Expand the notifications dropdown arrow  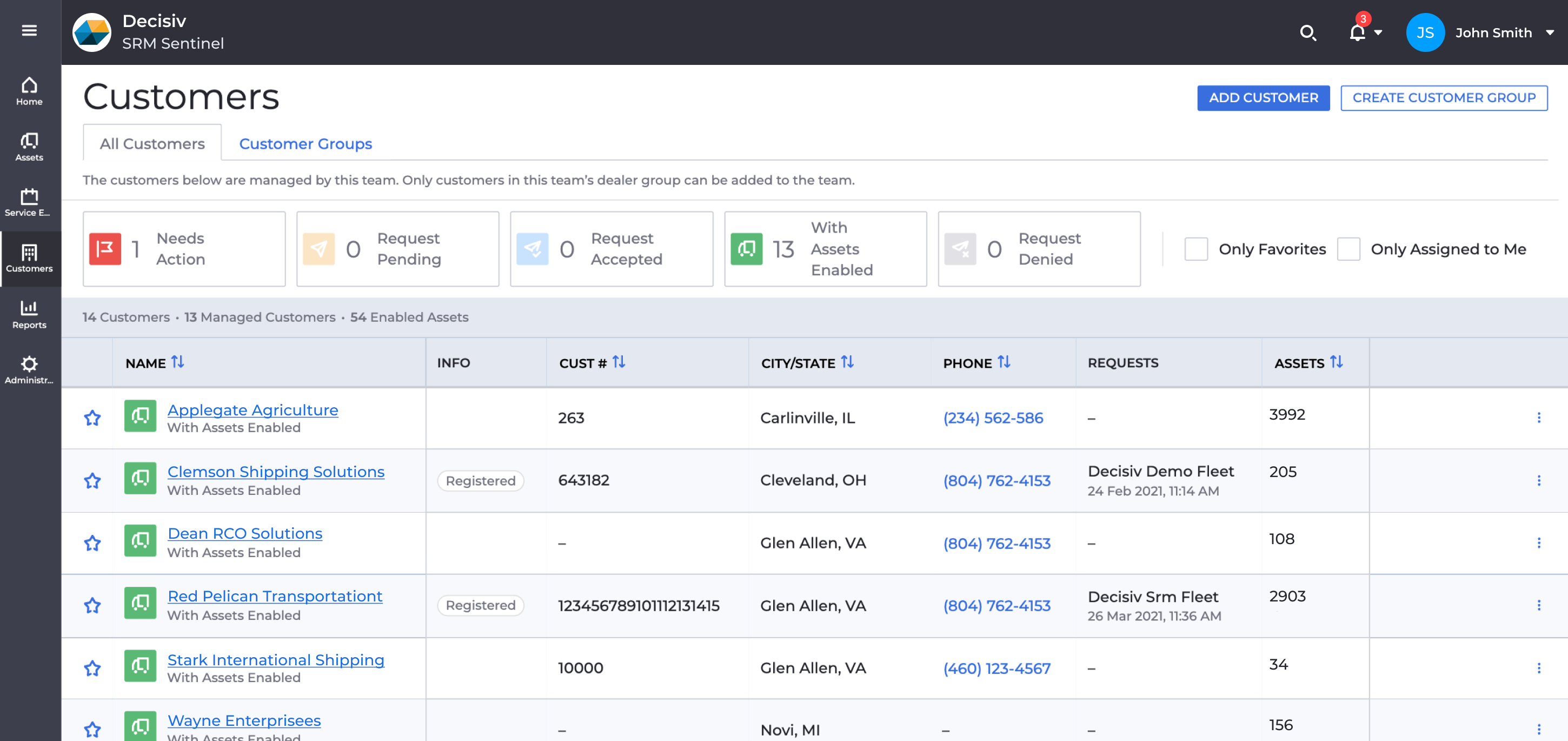tap(1378, 33)
